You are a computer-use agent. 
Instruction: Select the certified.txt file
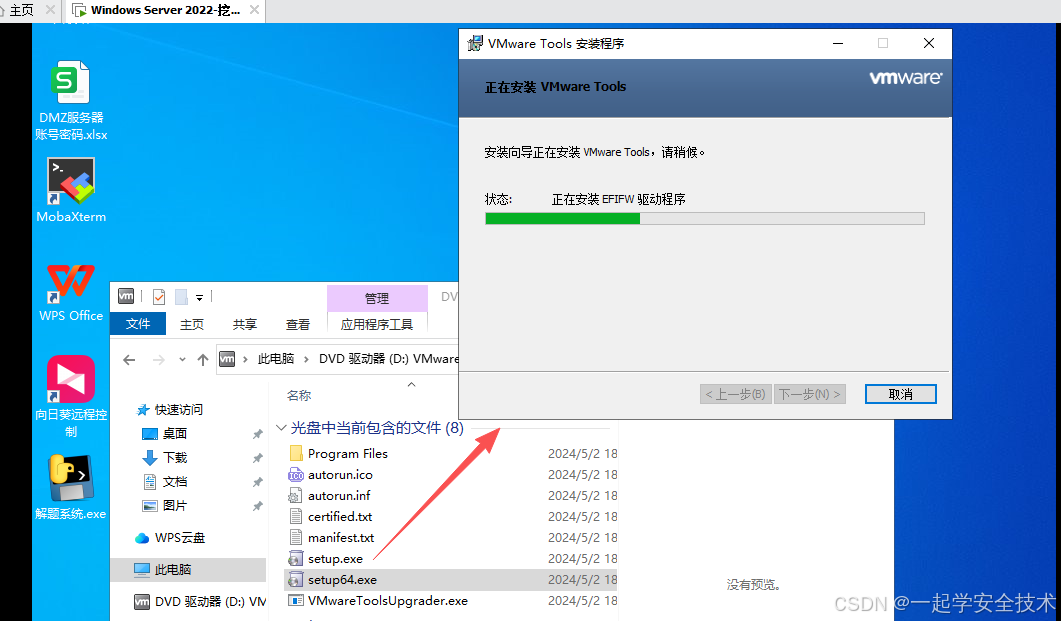tap(340, 517)
